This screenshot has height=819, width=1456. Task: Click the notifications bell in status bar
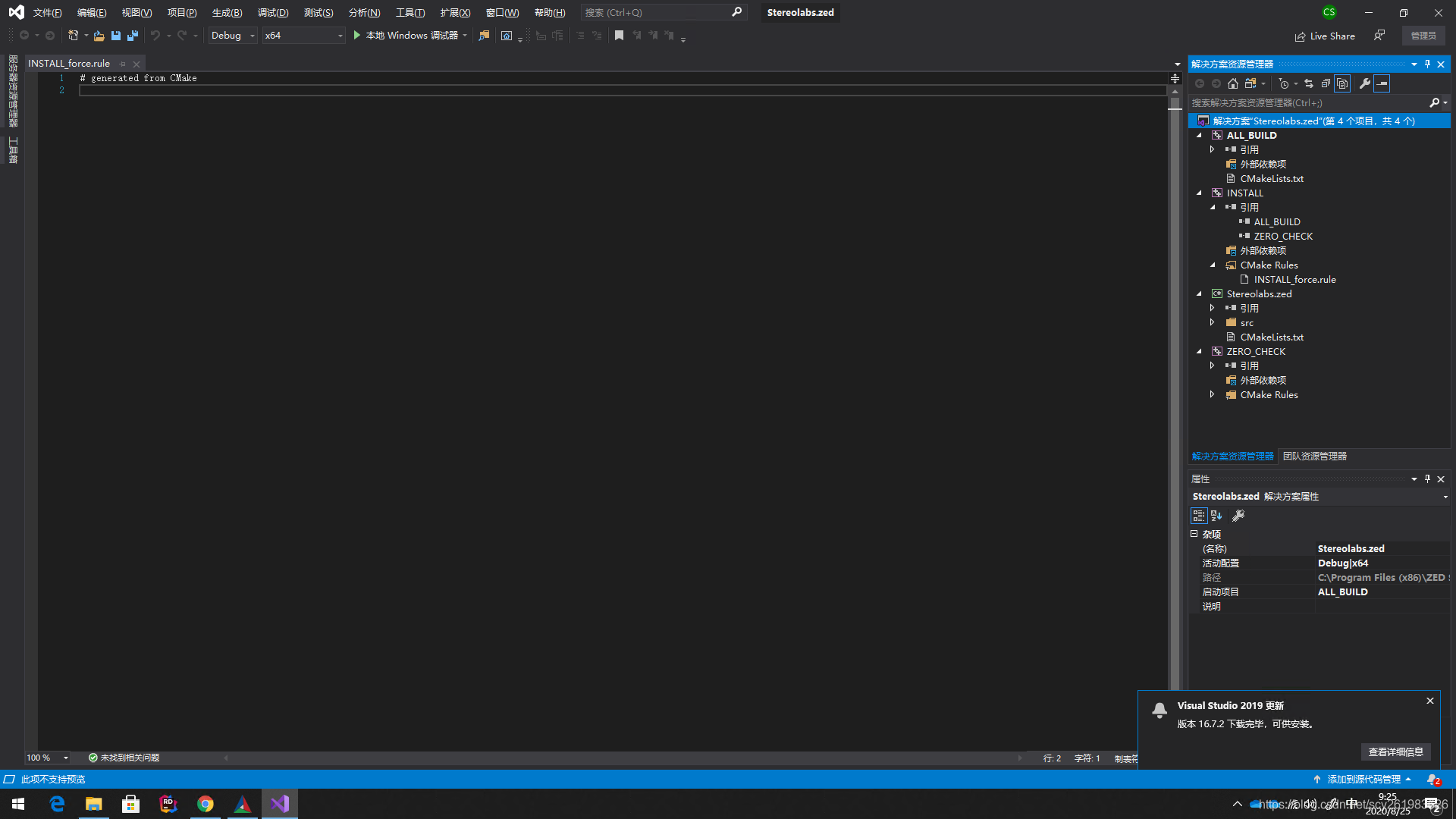point(1432,780)
